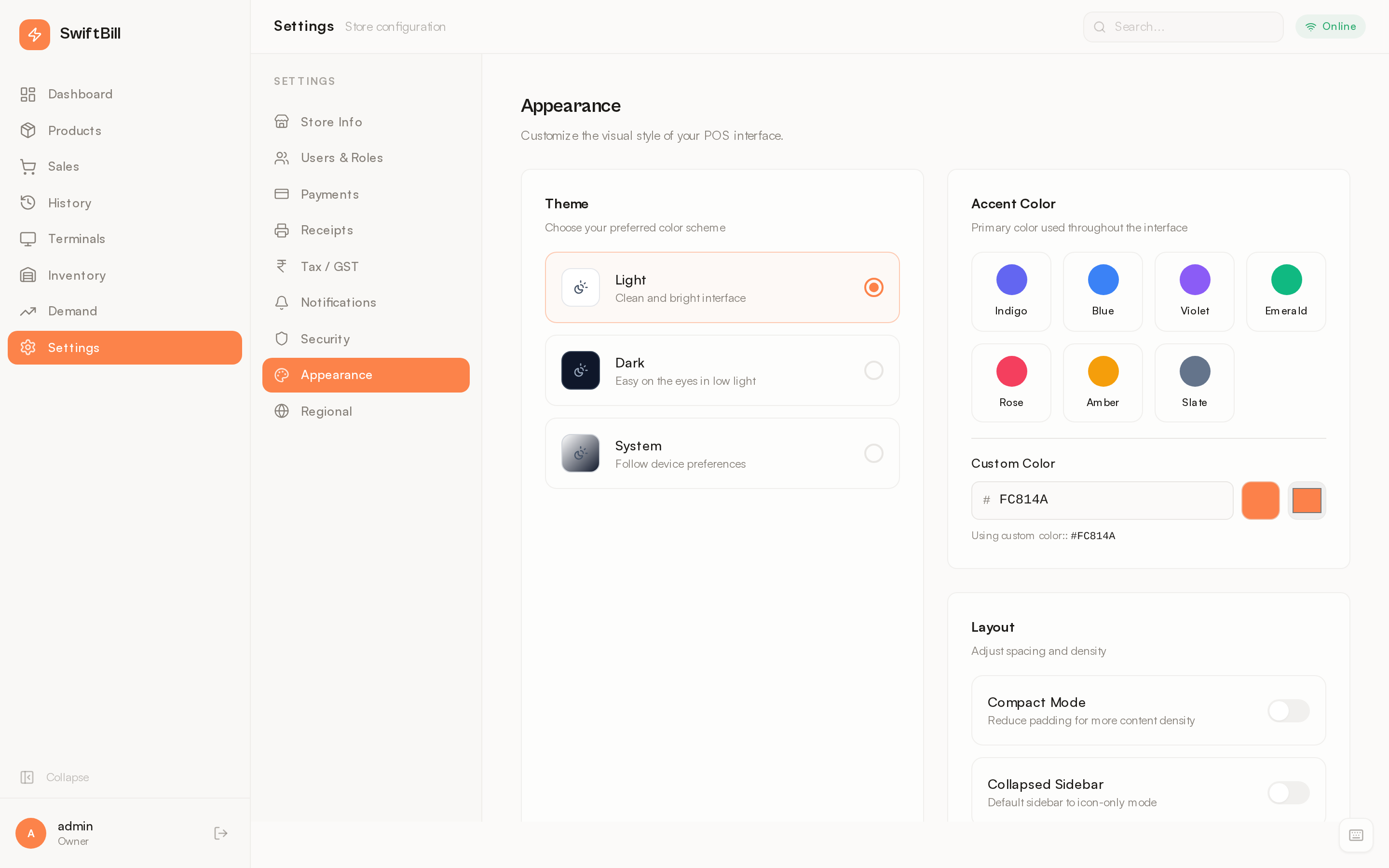This screenshot has height=868, width=1389.
Task: Click the Online status badge
Action: click(1330, 27)
